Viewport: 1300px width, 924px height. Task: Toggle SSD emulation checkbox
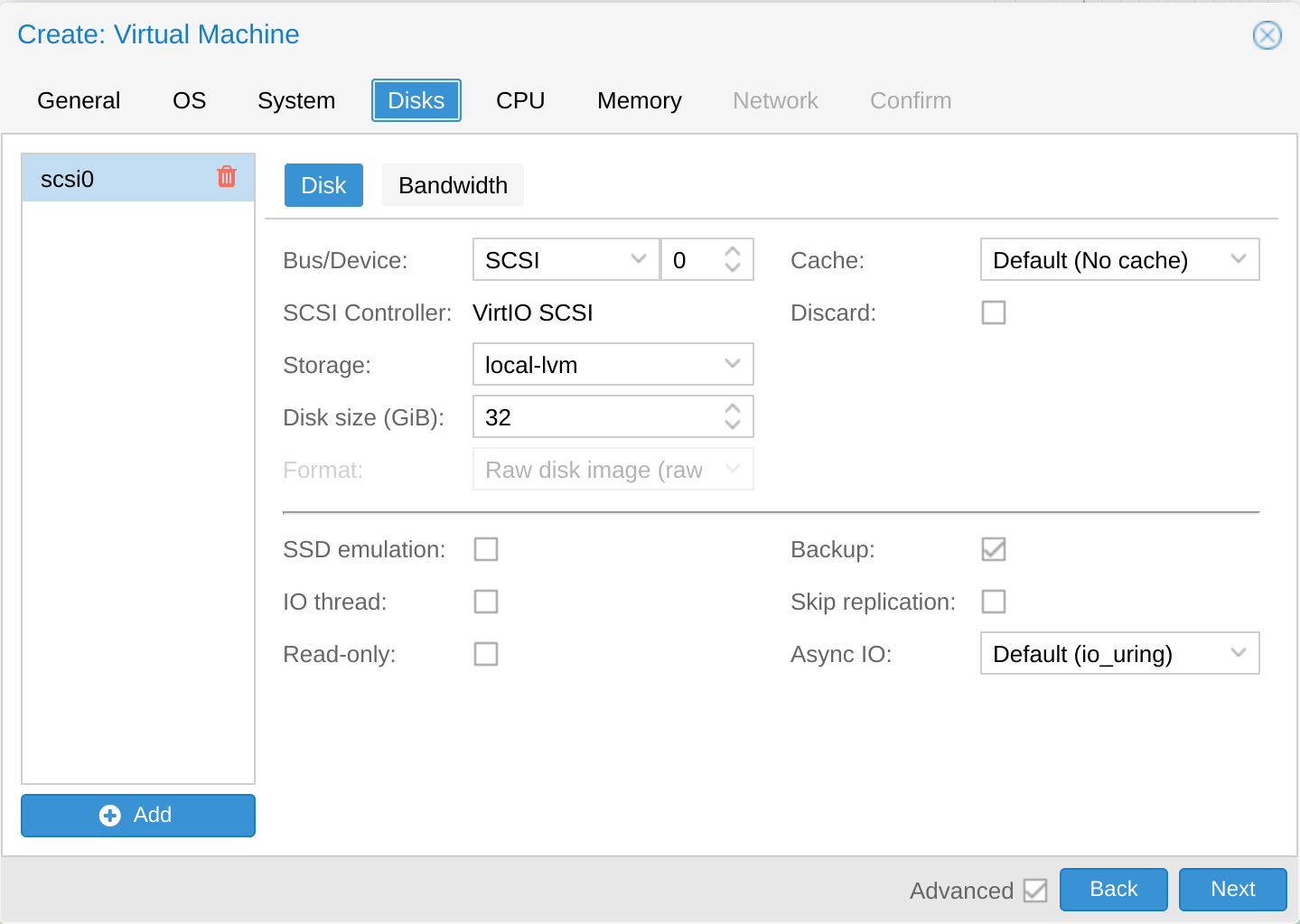486,549
